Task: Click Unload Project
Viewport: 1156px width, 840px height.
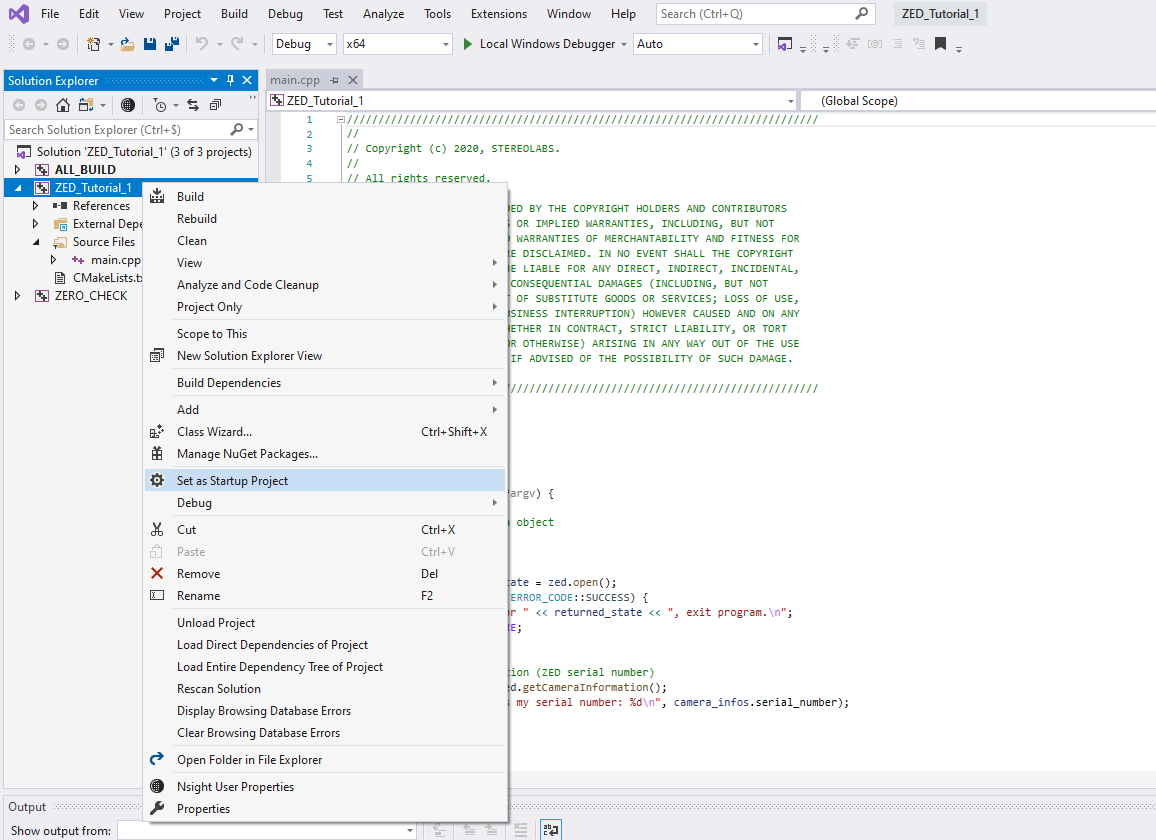Action: (x=325, y=623)
